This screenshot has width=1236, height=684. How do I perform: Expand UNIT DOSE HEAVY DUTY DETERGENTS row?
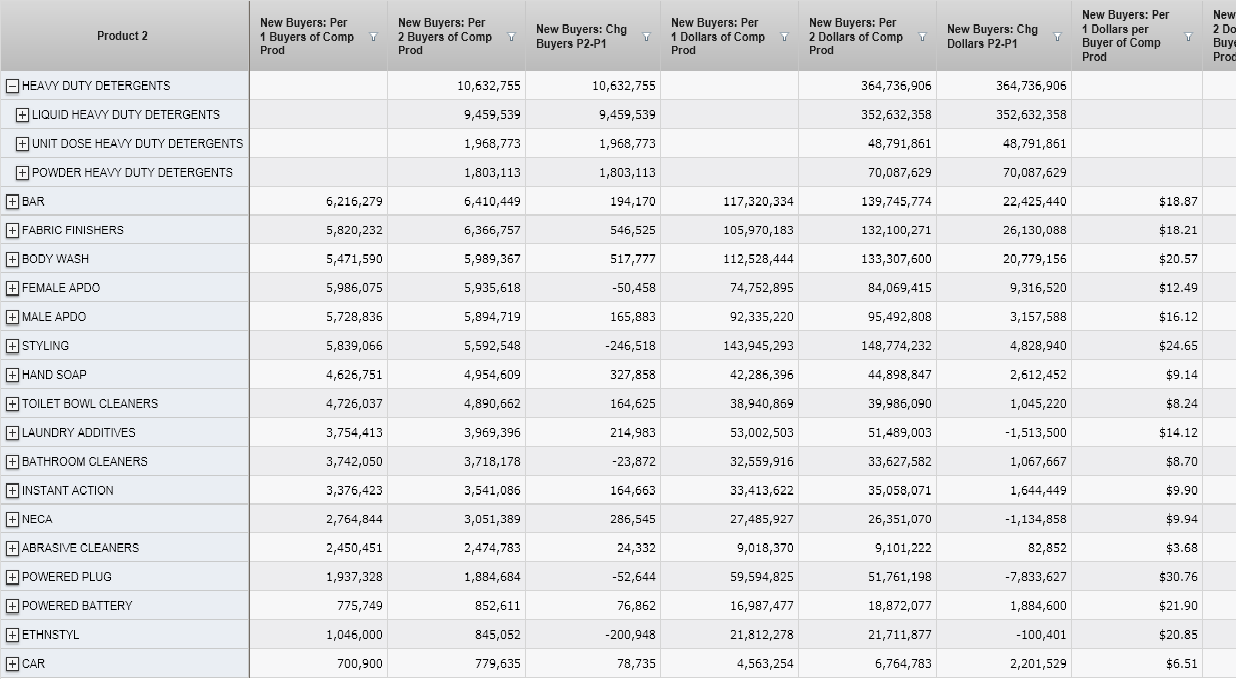23,144
